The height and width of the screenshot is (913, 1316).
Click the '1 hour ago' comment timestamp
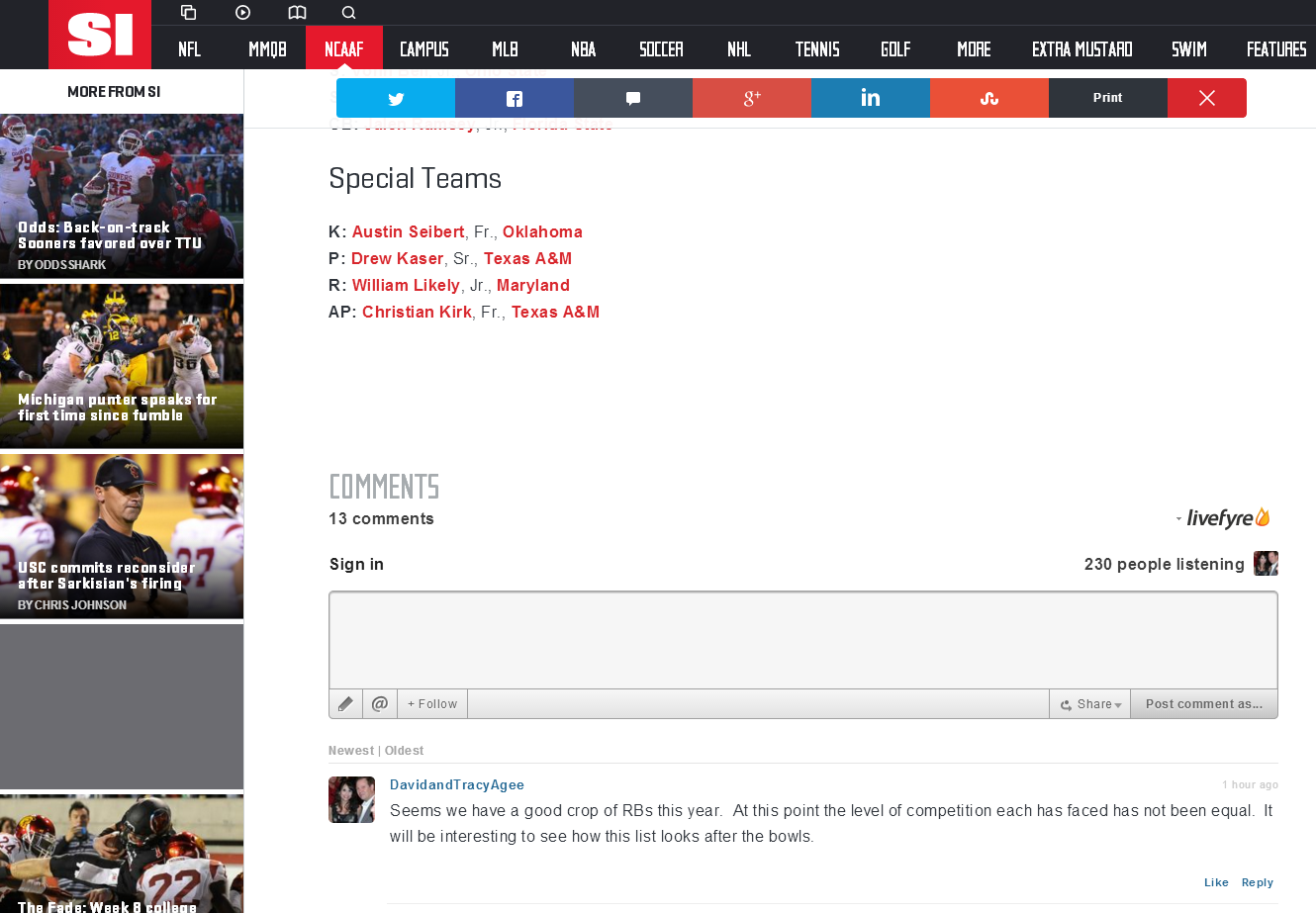point(1250,784)
